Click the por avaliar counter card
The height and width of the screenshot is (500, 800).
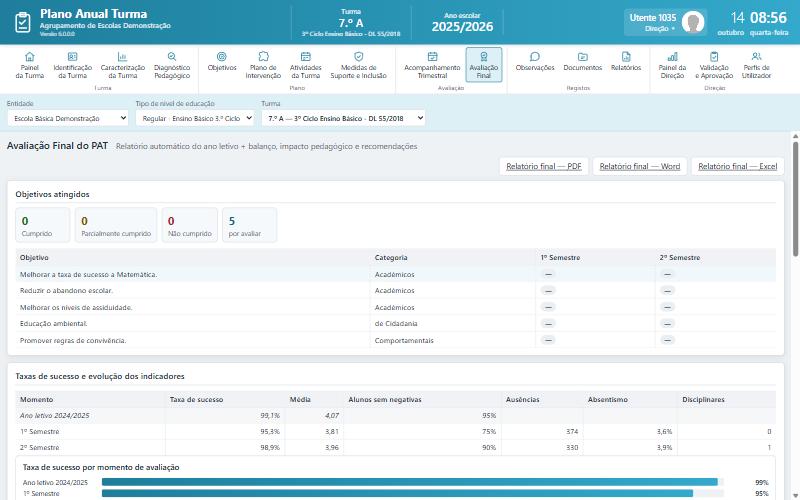tap(249, 225)
